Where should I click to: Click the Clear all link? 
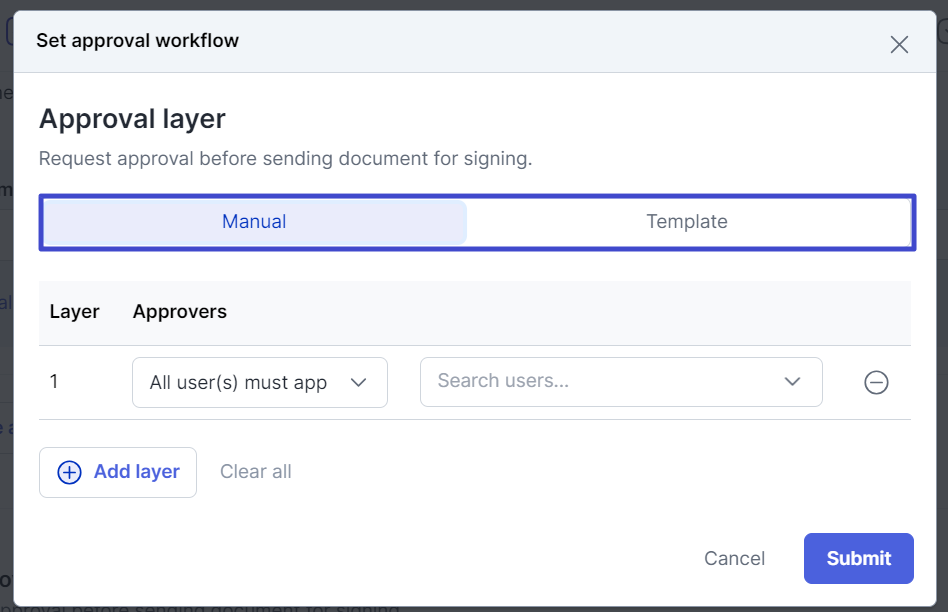coord(256,472)
